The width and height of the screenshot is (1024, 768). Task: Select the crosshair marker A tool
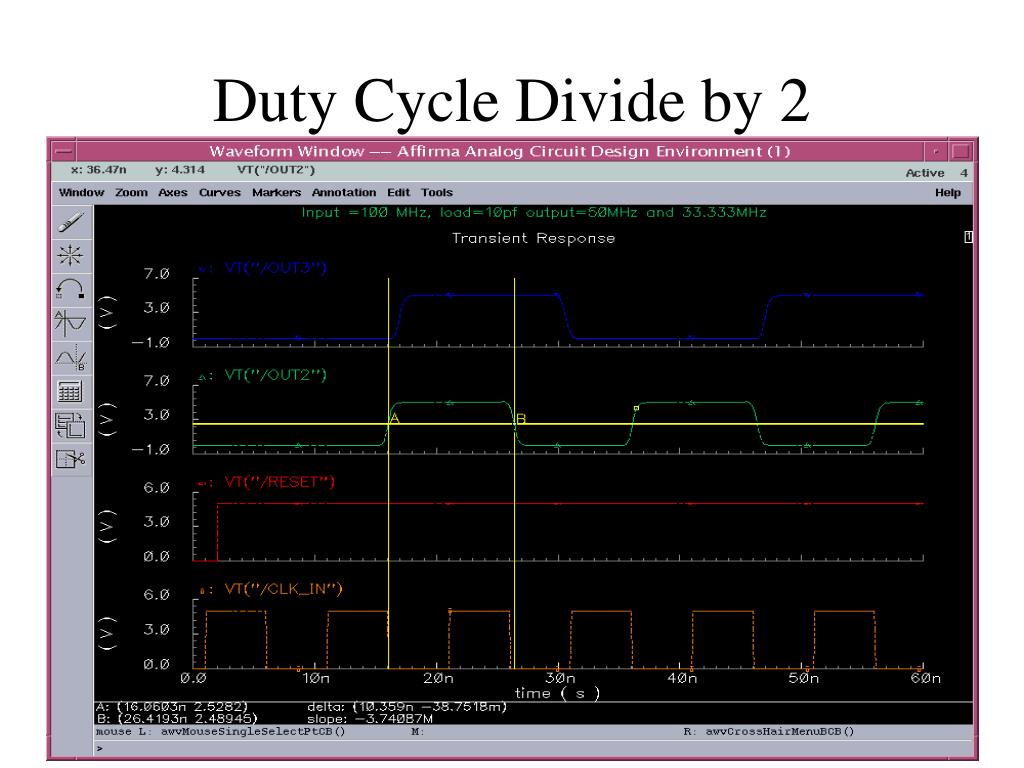click(x=71, y=323)
